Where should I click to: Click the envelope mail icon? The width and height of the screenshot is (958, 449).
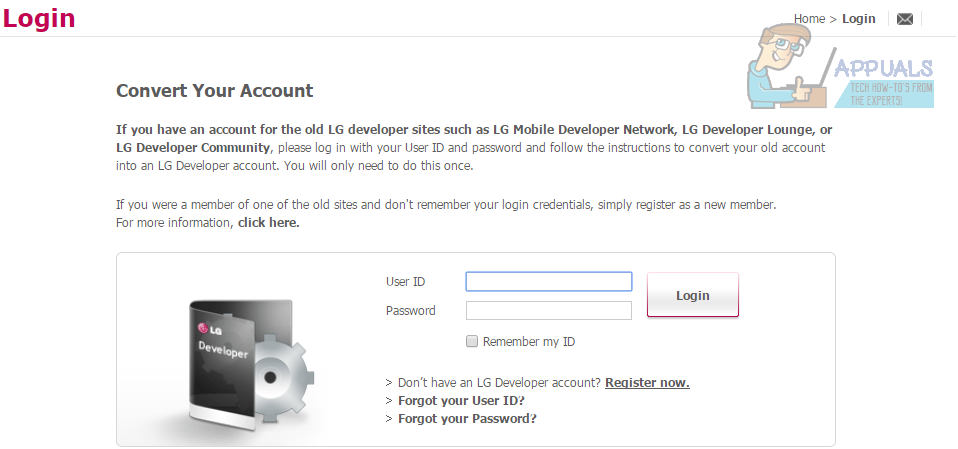[904, 19]
